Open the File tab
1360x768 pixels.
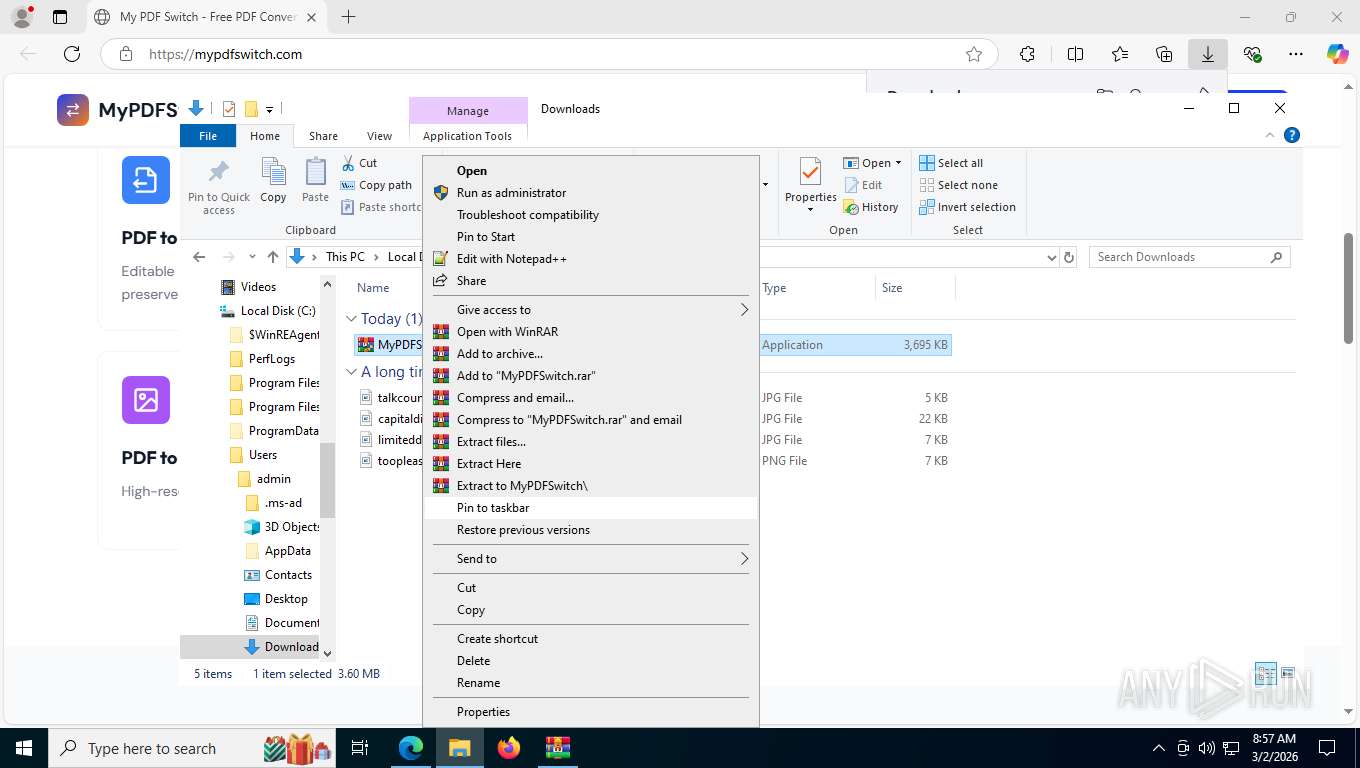(208, 136)
